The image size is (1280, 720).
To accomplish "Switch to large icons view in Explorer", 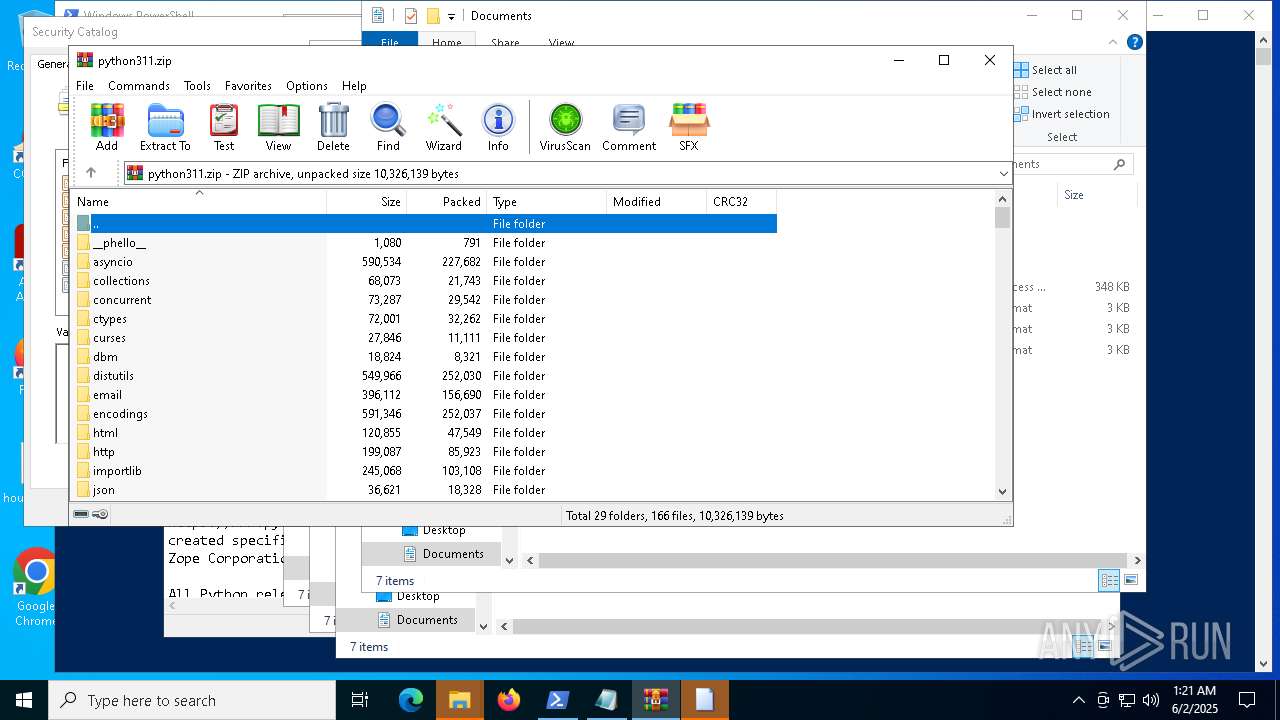I will click(1131, 580).
